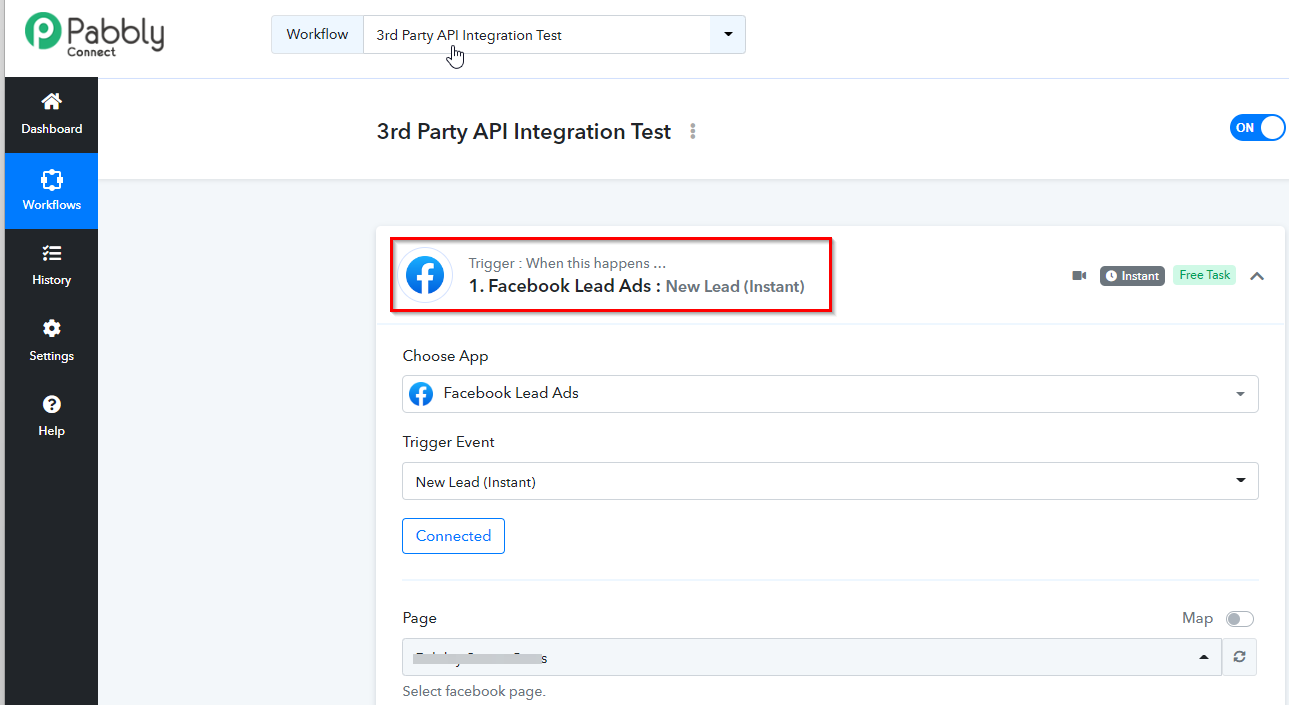The image size is (1289, 705).
Task: Go to the Workflows section
Action: 51,190
